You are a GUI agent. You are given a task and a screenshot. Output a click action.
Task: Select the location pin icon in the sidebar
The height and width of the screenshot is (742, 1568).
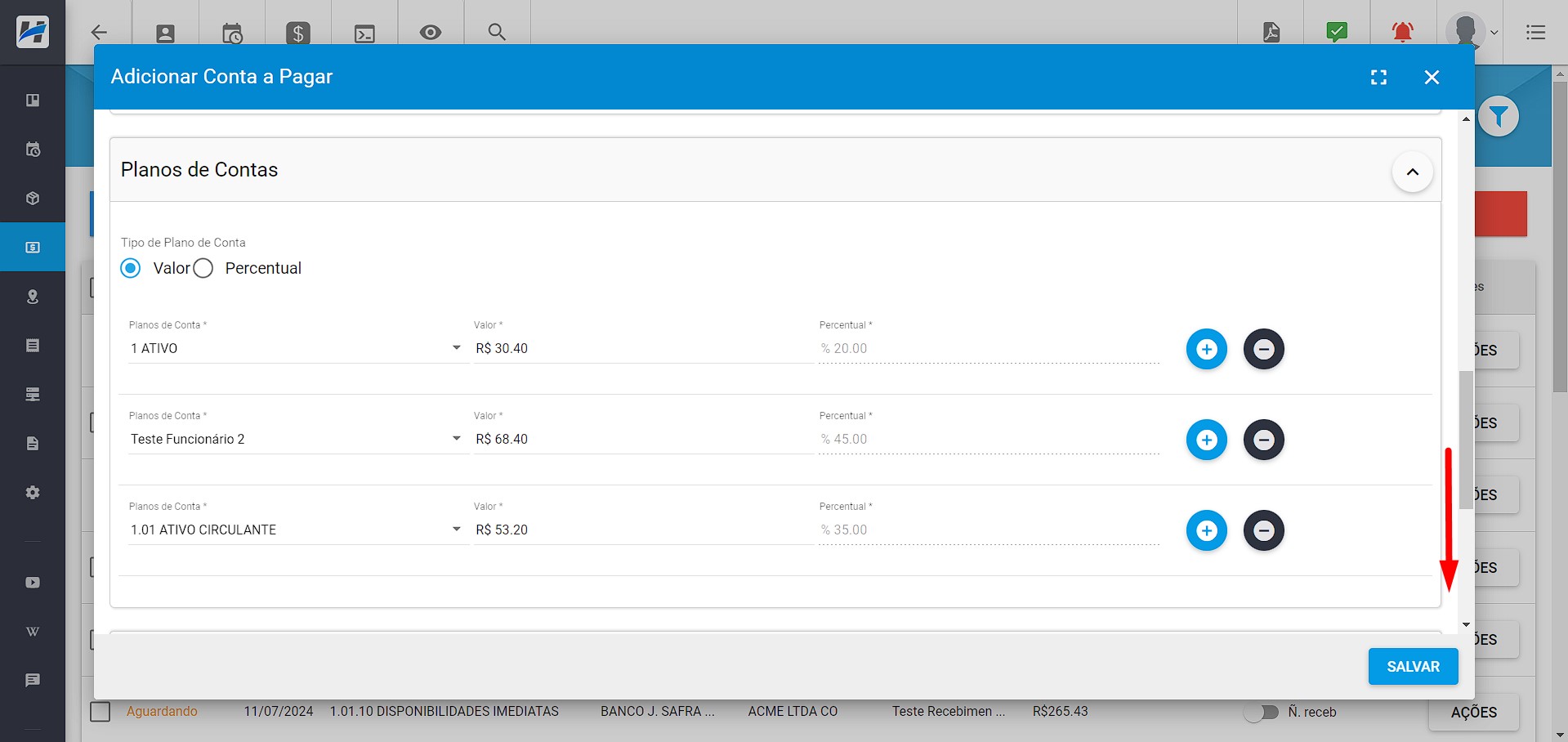[x=33, y=296]
